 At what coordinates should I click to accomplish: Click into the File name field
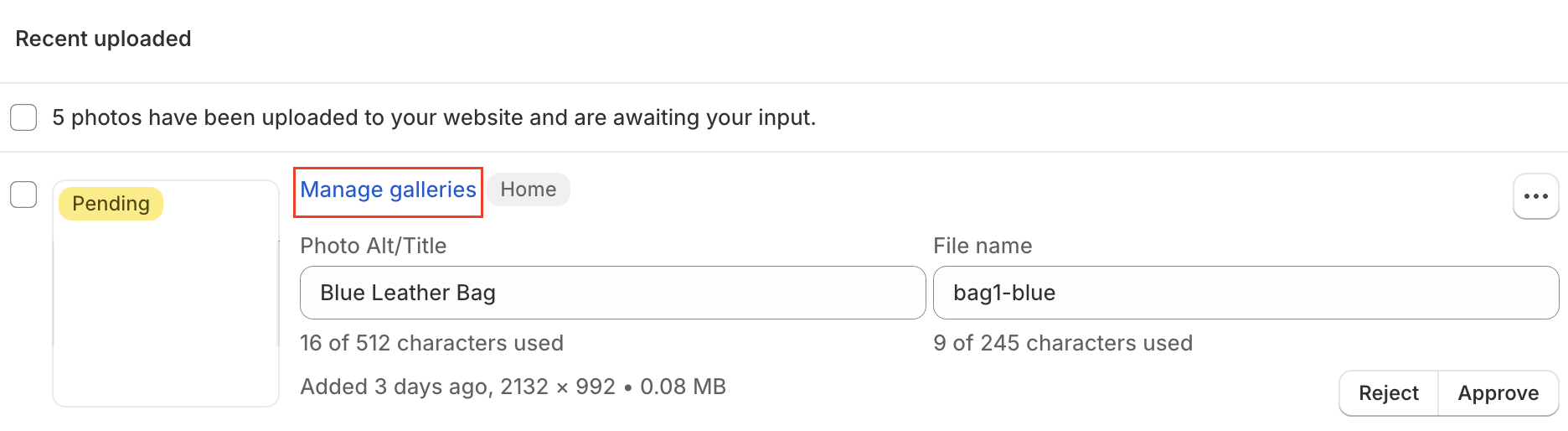(1245, 293)
